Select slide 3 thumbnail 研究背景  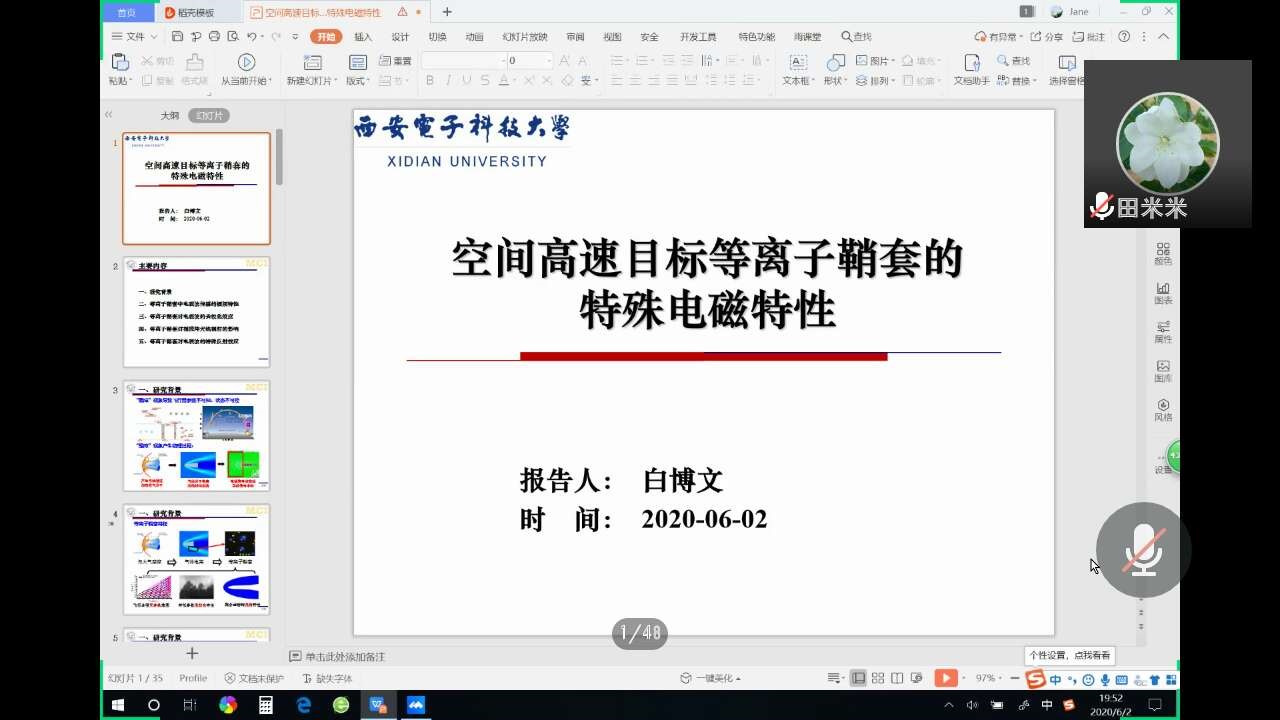(196, 435)
